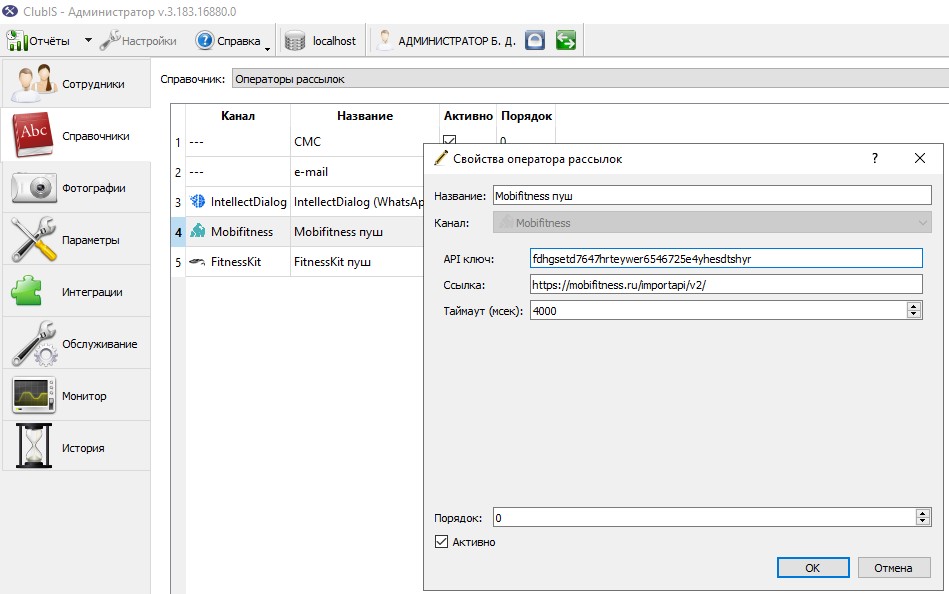Click the lock session icon in toolbar
The image size is (949, 594).
(x=535, y=41)
